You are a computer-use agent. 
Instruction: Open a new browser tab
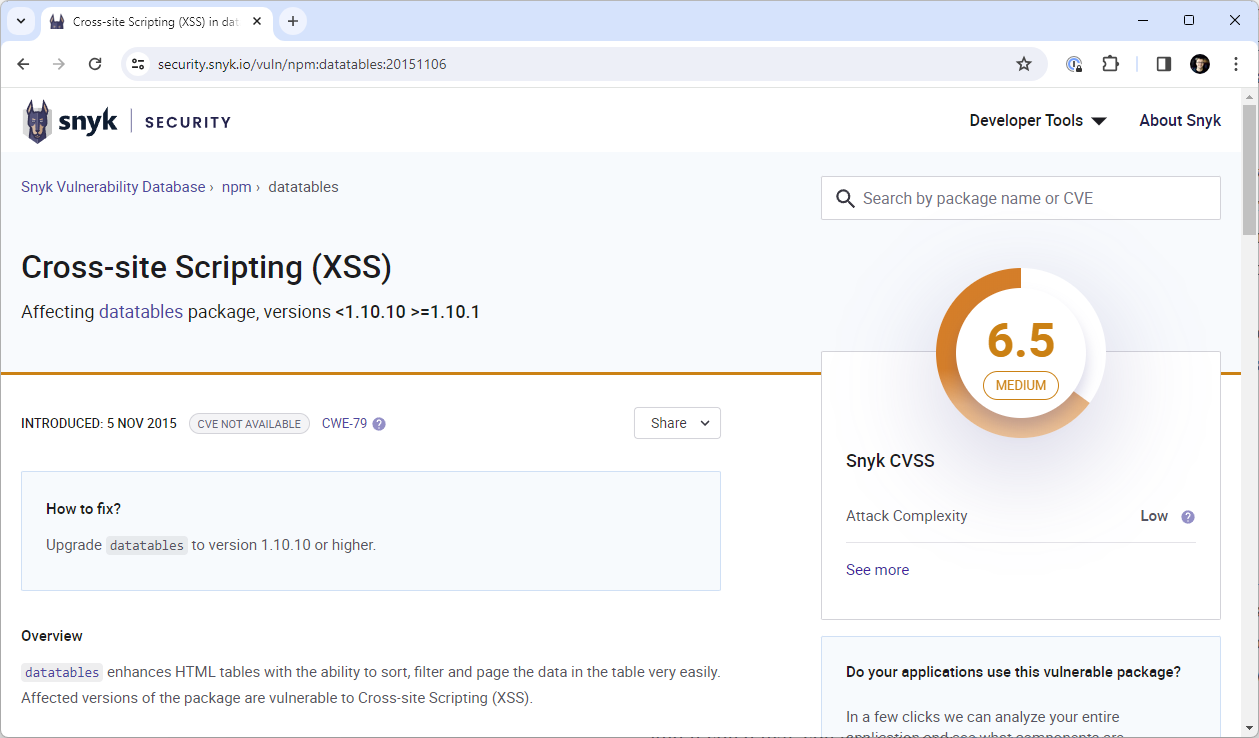click(x=293, y=21)
